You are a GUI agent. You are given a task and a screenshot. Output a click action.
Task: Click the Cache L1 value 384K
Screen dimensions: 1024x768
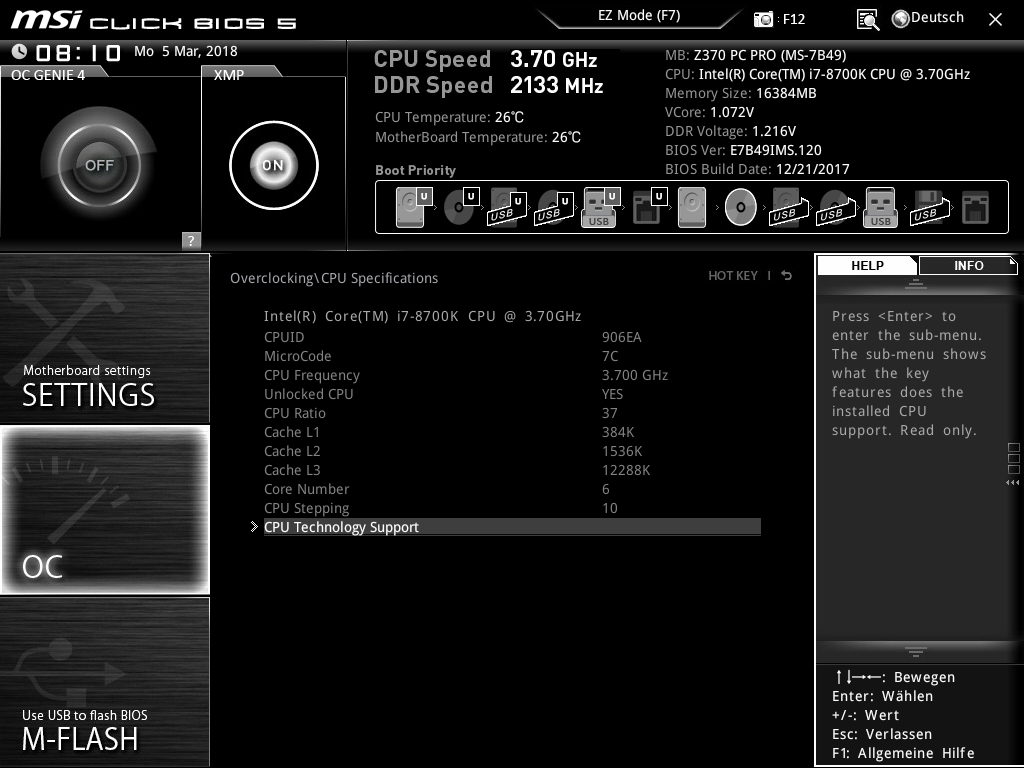pyautogui.click(x=618, y=432)
